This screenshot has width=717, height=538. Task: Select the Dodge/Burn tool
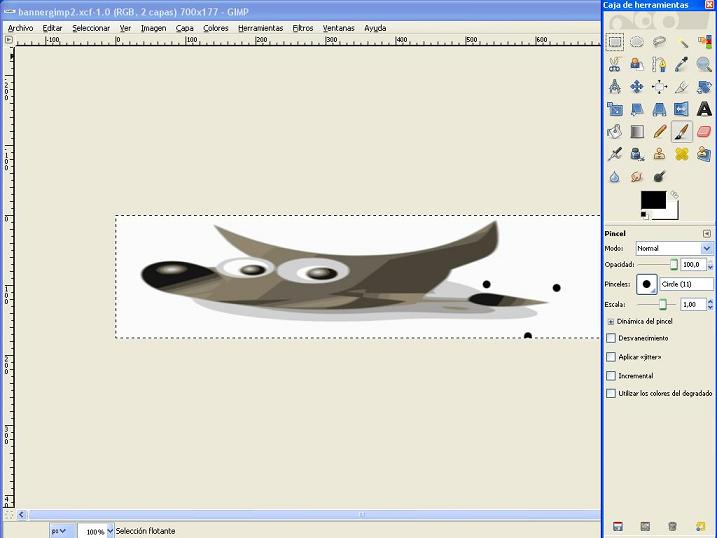pyautogui.click(x=659, y=176)
